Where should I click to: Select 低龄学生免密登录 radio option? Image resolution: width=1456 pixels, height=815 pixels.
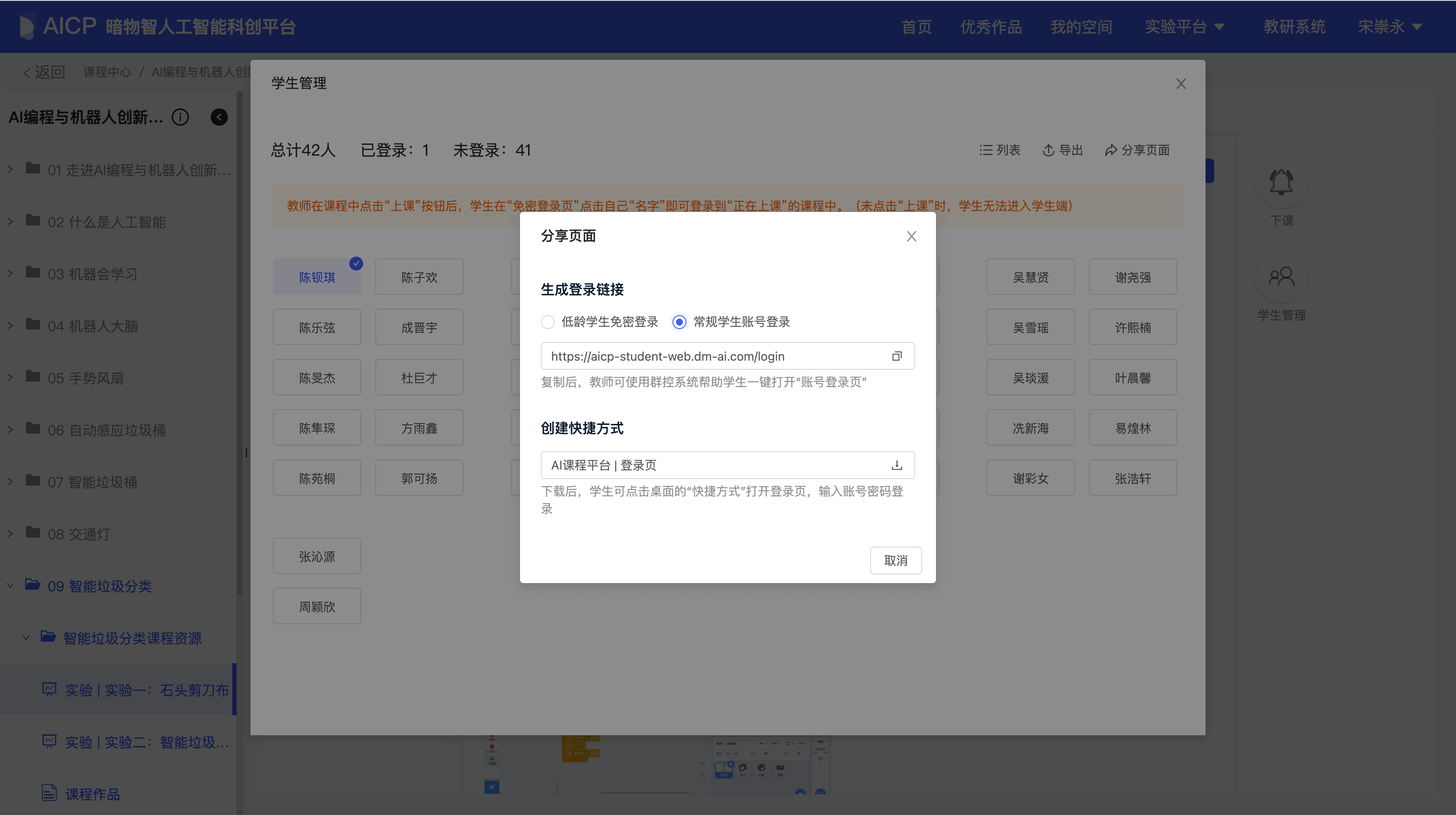tap(548, 323)
